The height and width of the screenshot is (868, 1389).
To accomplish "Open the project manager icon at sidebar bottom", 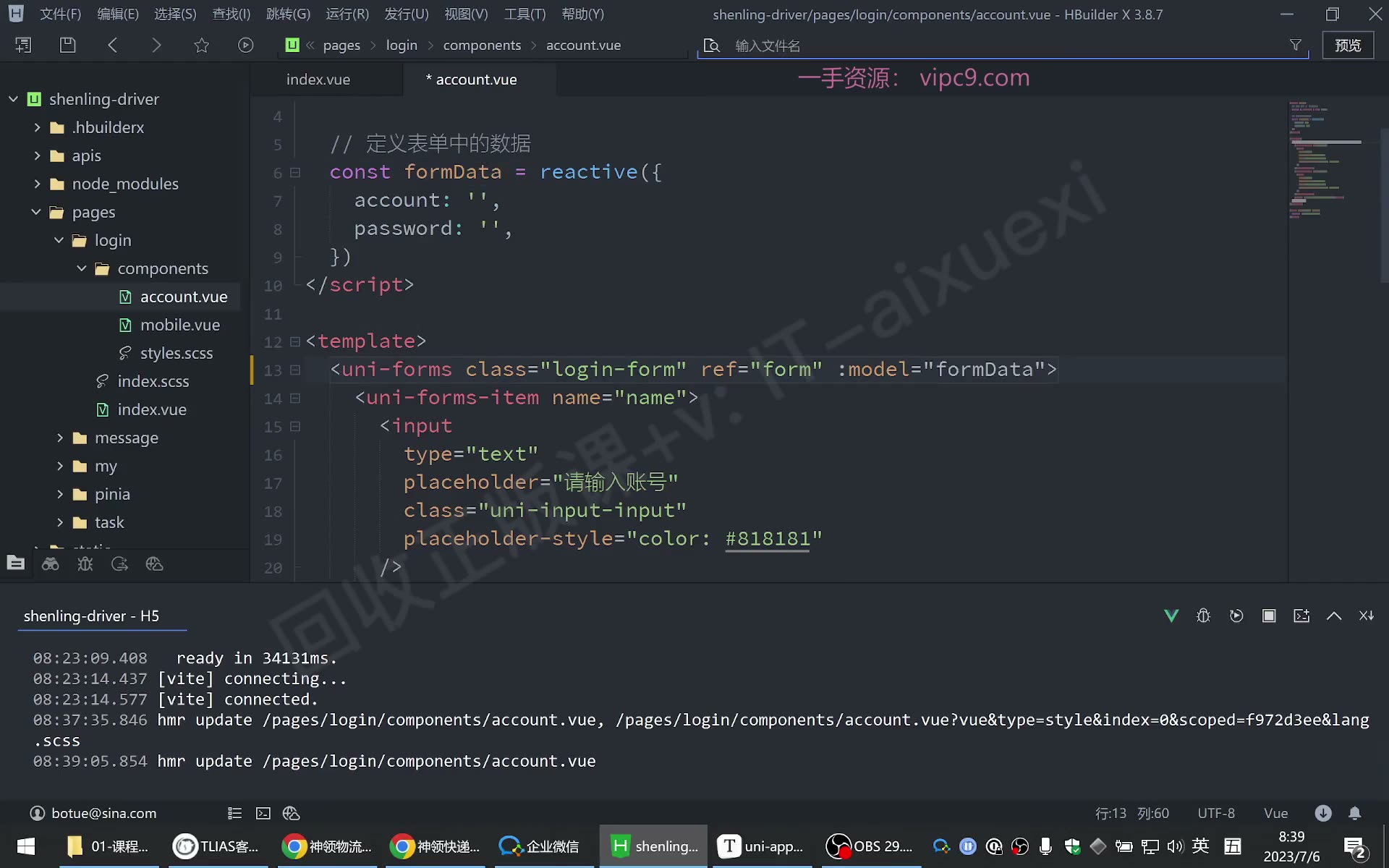I will tap(16, 563).
